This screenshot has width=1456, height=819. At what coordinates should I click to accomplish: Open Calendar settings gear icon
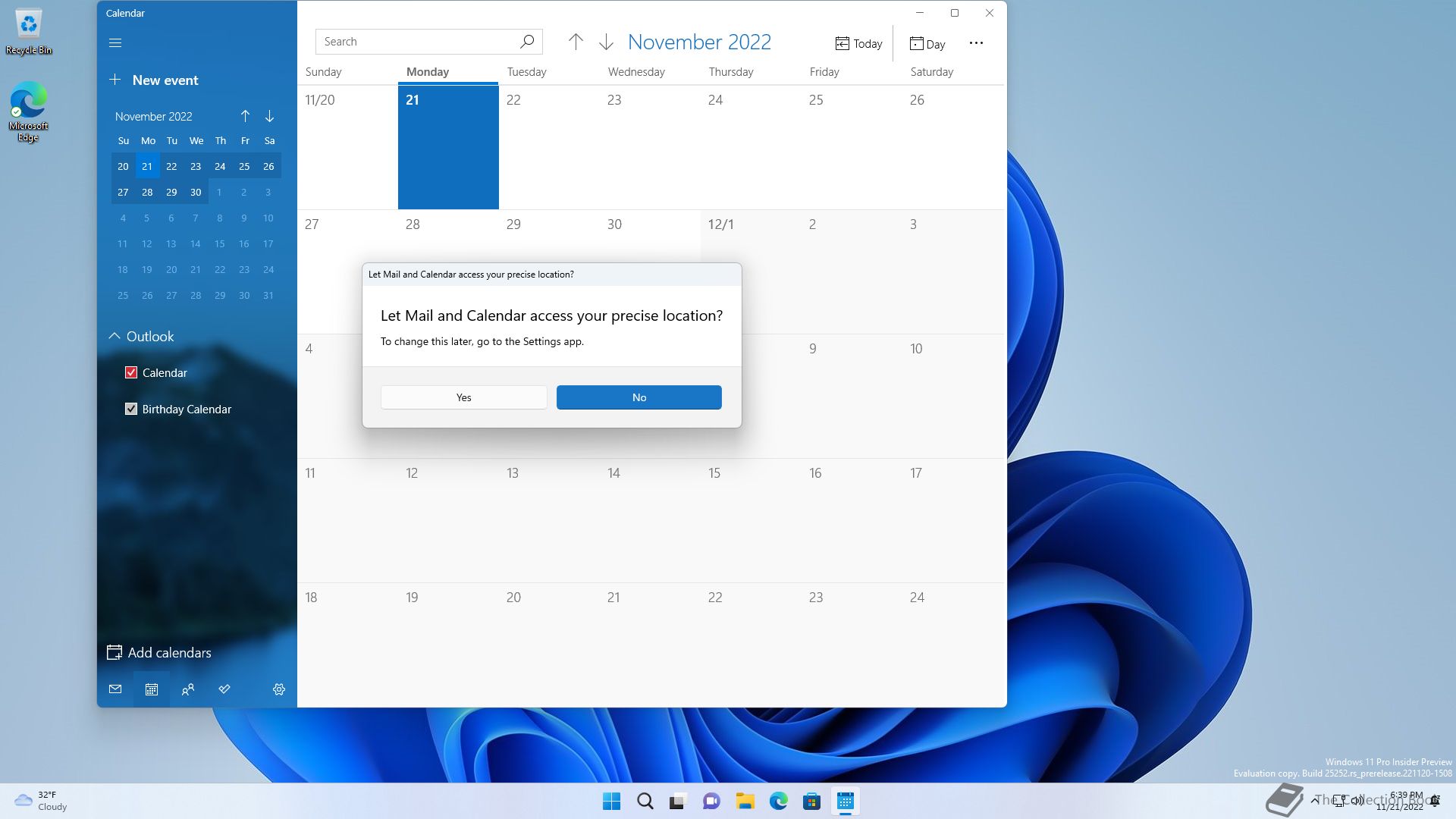coord(279,689)
